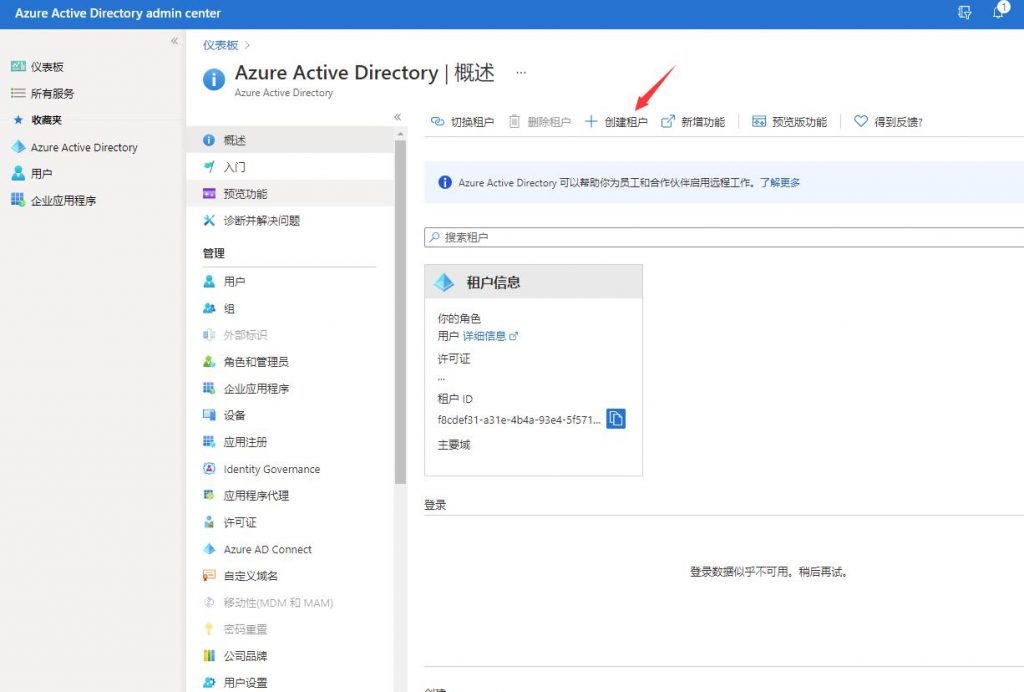Screen dimensions: 1024x692
Task: Click the 预览功能 menu icon
Action: (x=209, y=193)
